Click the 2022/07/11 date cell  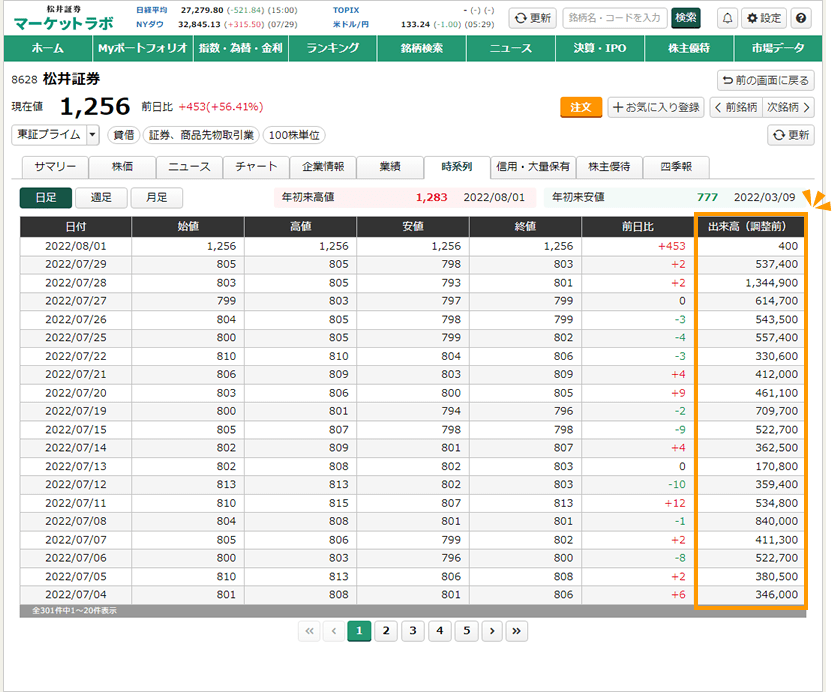pos(76,503)
